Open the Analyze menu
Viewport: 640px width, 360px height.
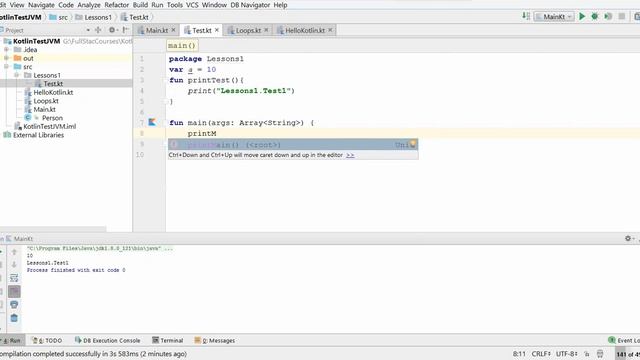[89, 5]
